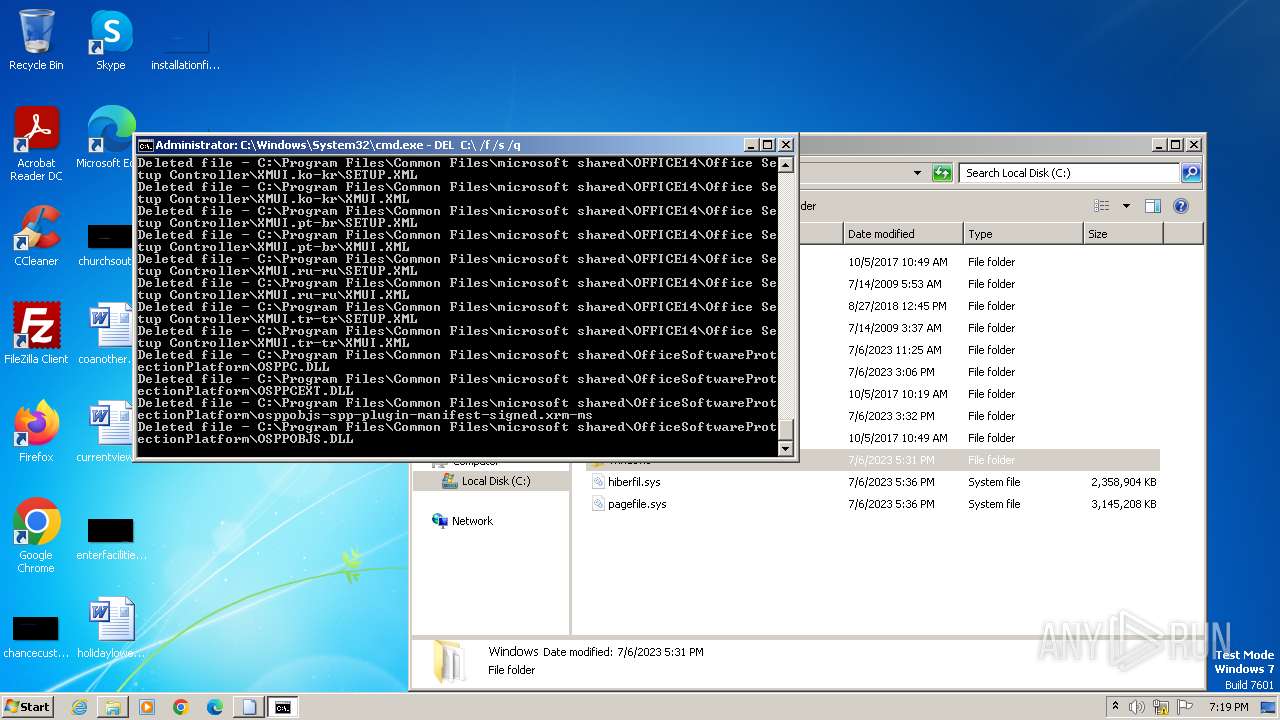This screenshot has height=720, width=1280.
Task: Sort by the Date modified column
Action: [x=903, y=234]
